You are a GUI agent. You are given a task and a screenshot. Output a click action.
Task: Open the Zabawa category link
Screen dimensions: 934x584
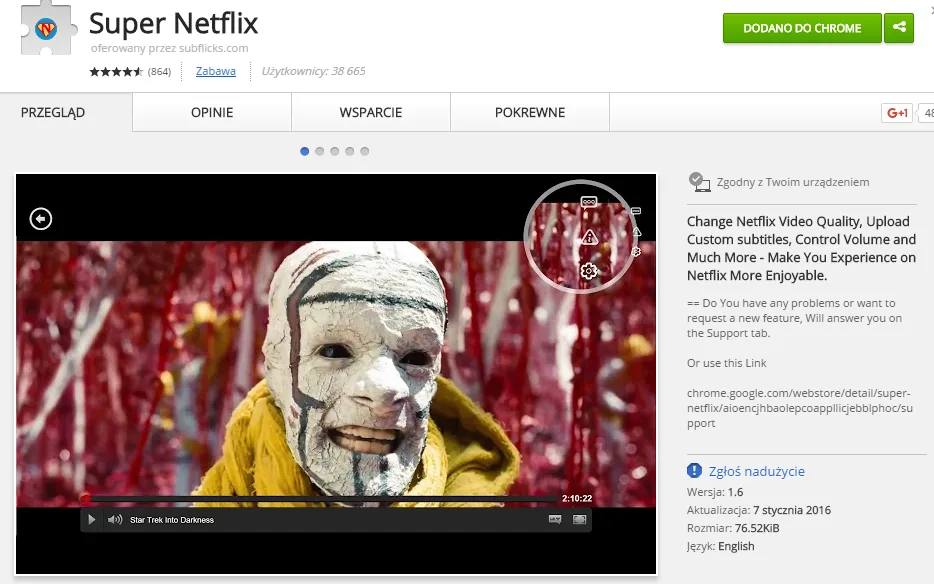pyautogui.click(x=216, y=71)
